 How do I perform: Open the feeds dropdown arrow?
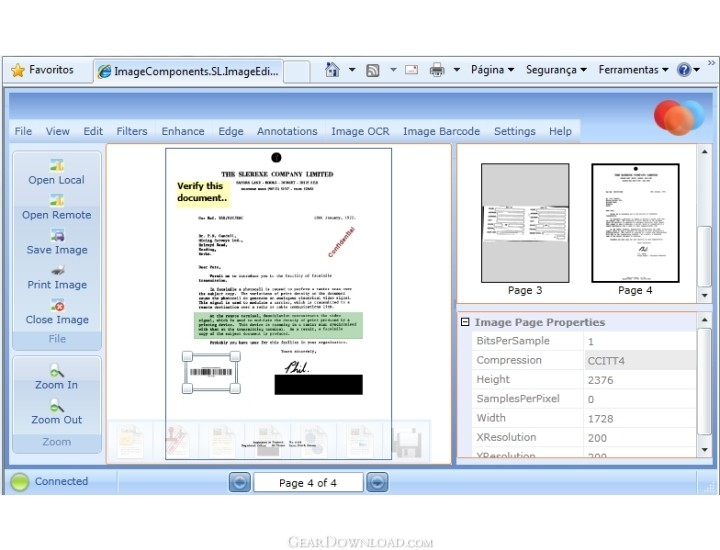[x=393, y=70]
